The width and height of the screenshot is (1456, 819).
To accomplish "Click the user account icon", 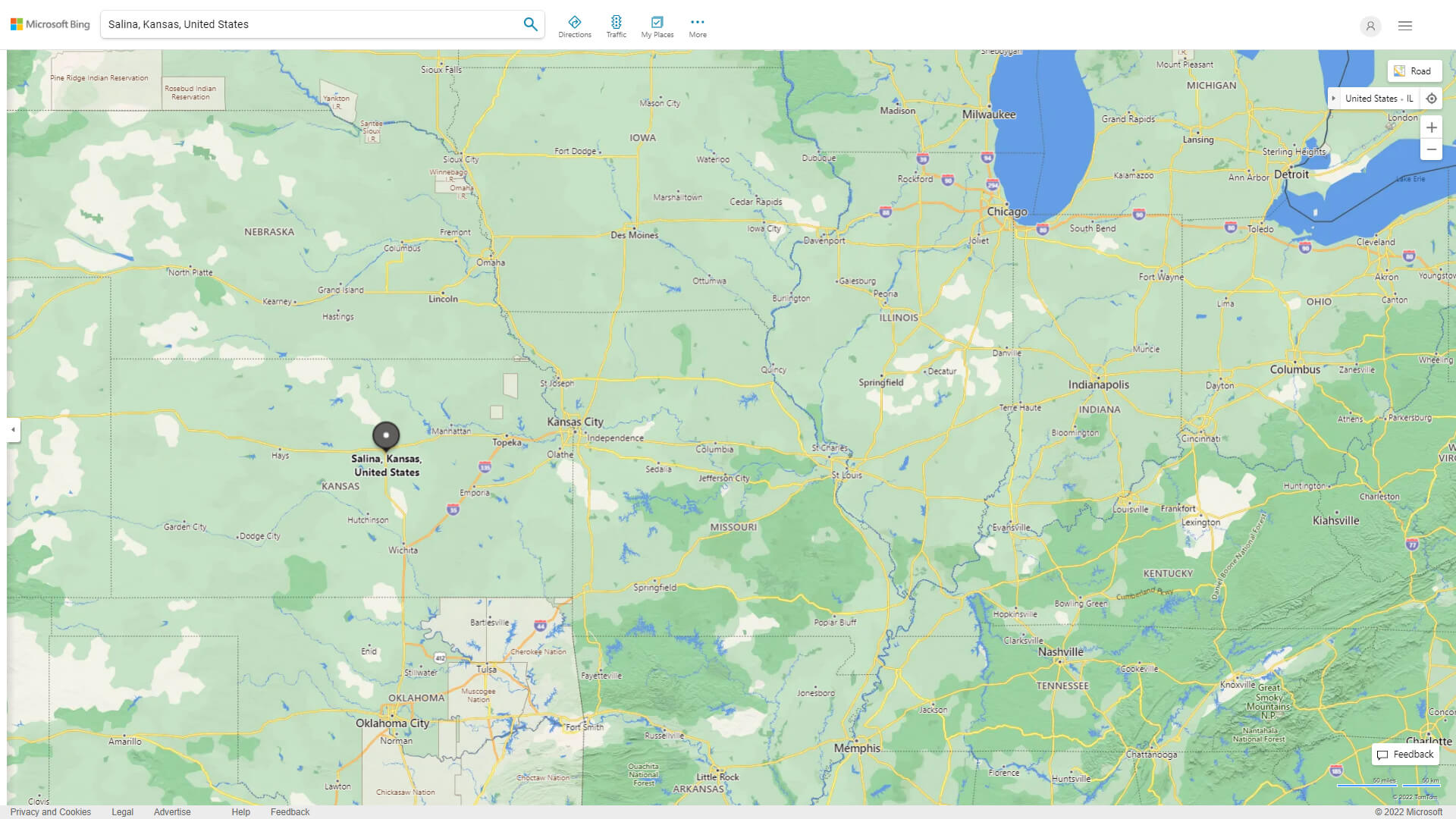I will click(1370, 26).
